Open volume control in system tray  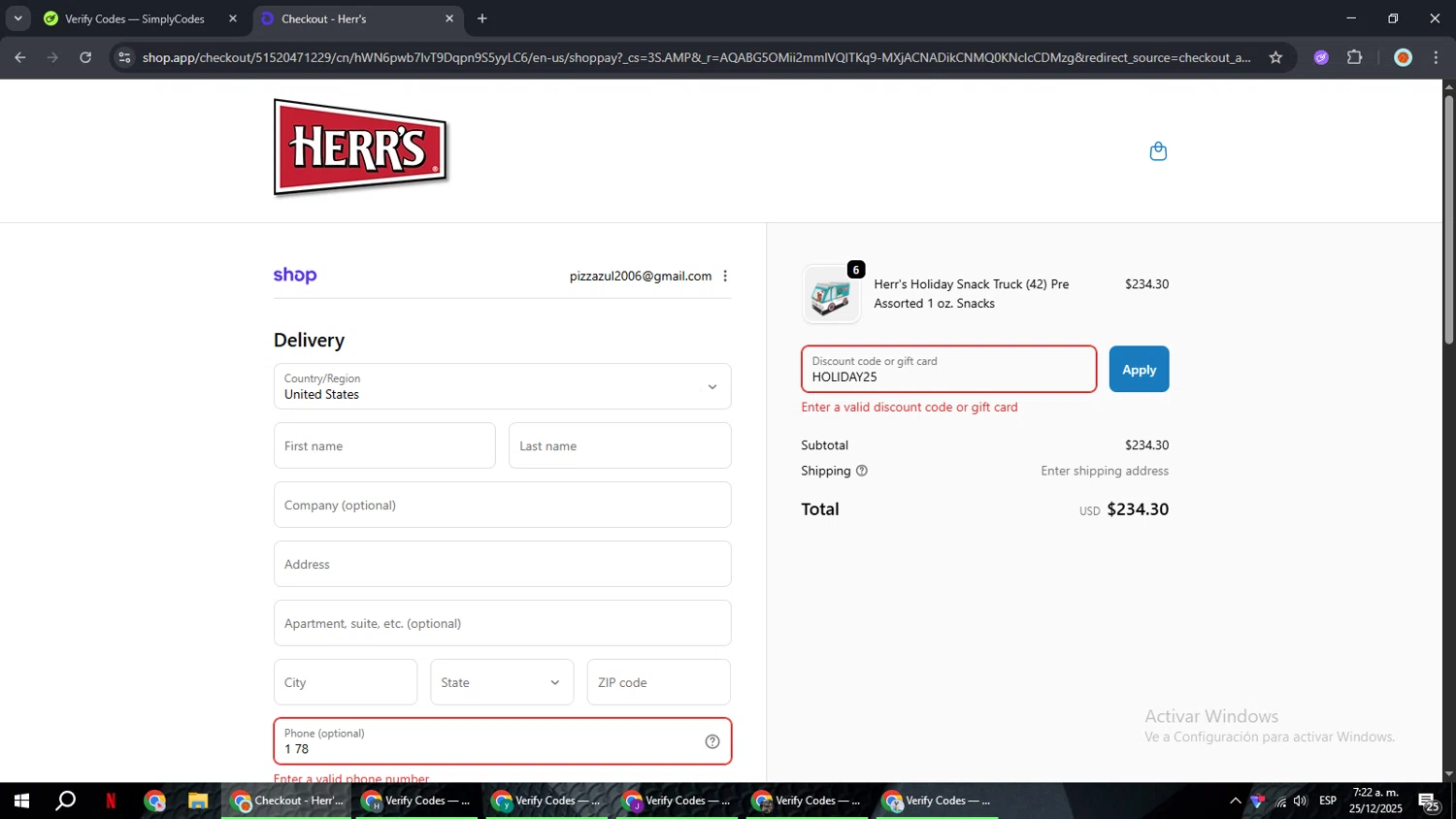click(1301, 801)
